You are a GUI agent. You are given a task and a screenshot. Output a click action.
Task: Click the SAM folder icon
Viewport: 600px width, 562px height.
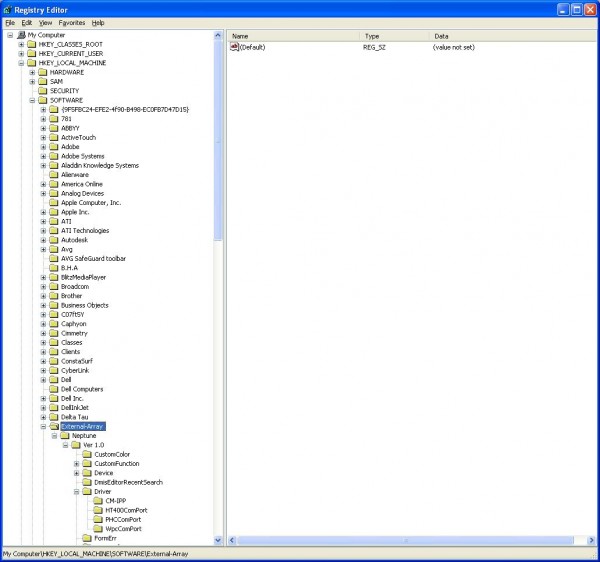pos(43,81)
